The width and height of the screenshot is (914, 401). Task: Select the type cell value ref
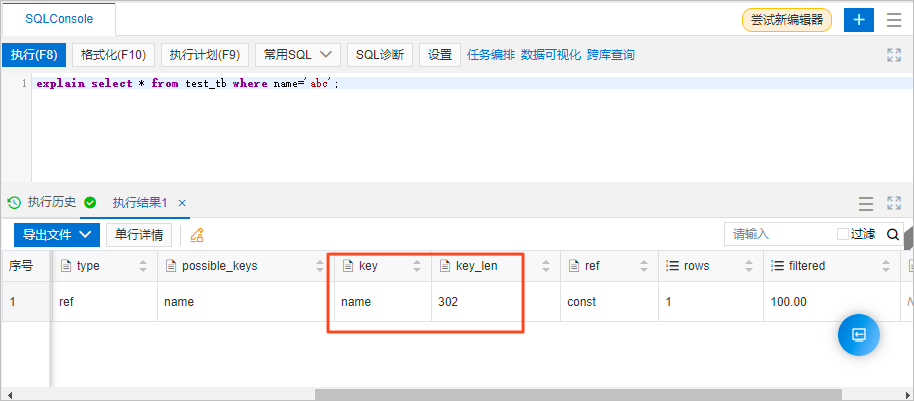105,302
